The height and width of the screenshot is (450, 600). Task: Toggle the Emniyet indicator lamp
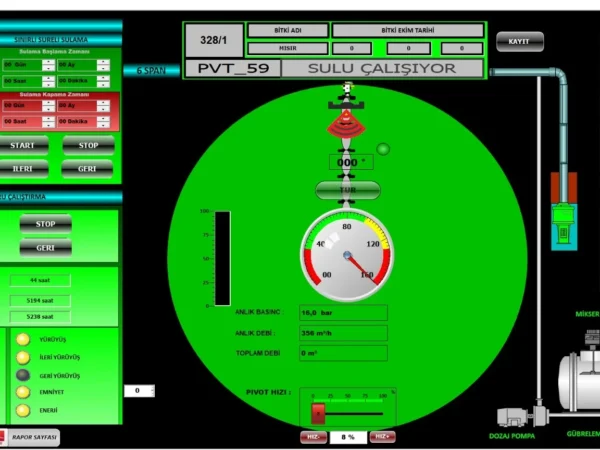click(x=22, y=393)
